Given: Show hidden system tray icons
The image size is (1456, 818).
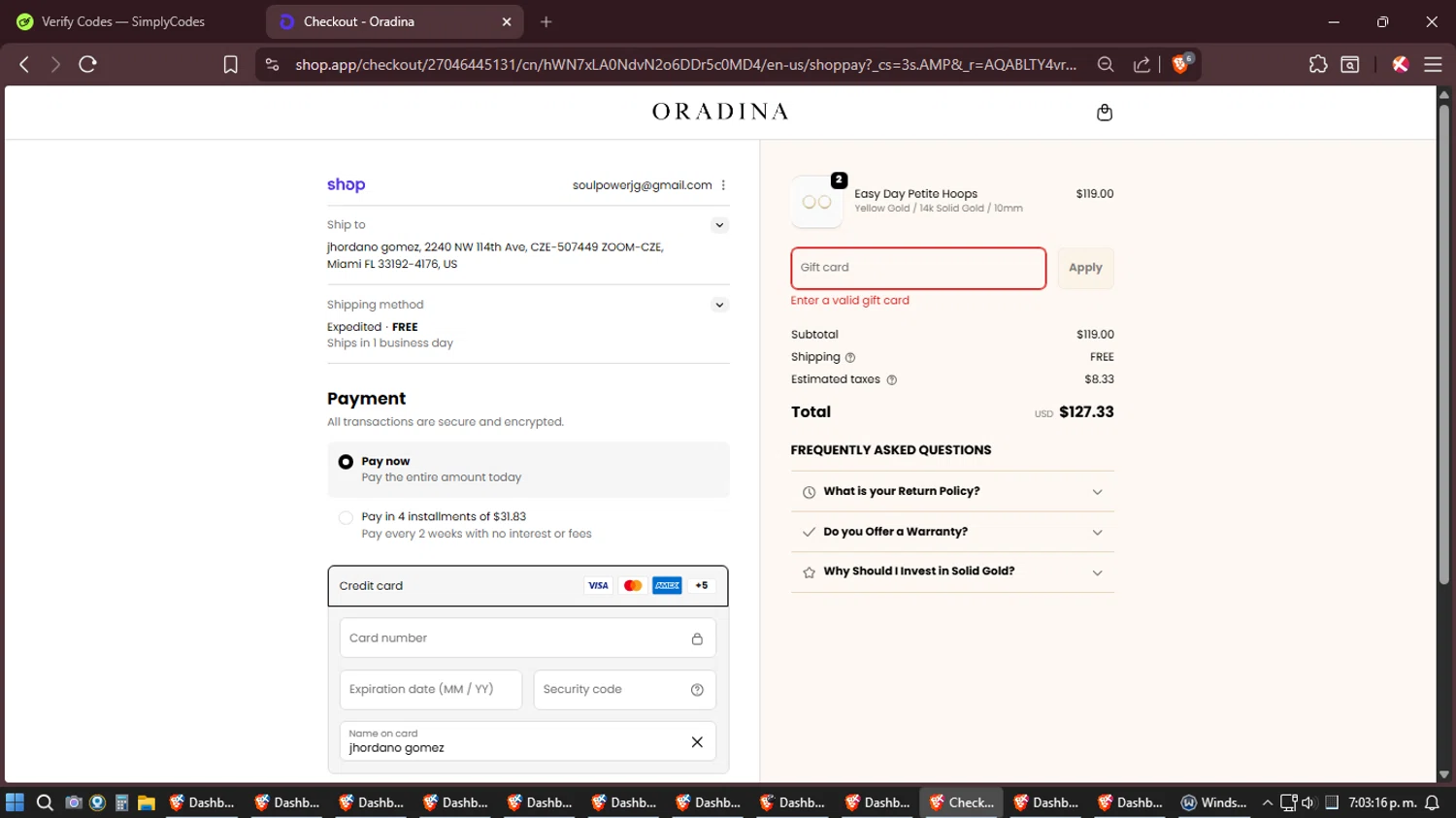Looking at the screenshot, I should pyautogui.click(x=1267, y=802).
